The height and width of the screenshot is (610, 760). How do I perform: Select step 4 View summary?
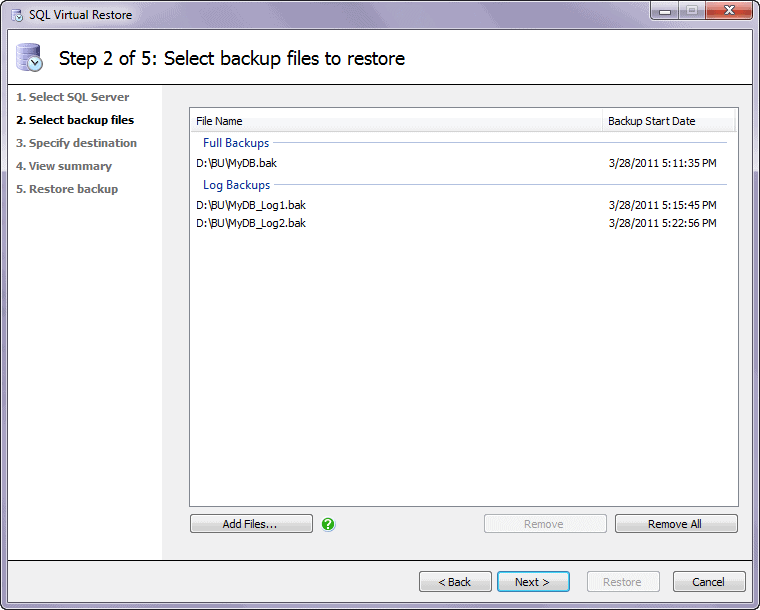[x=63, y=166]
